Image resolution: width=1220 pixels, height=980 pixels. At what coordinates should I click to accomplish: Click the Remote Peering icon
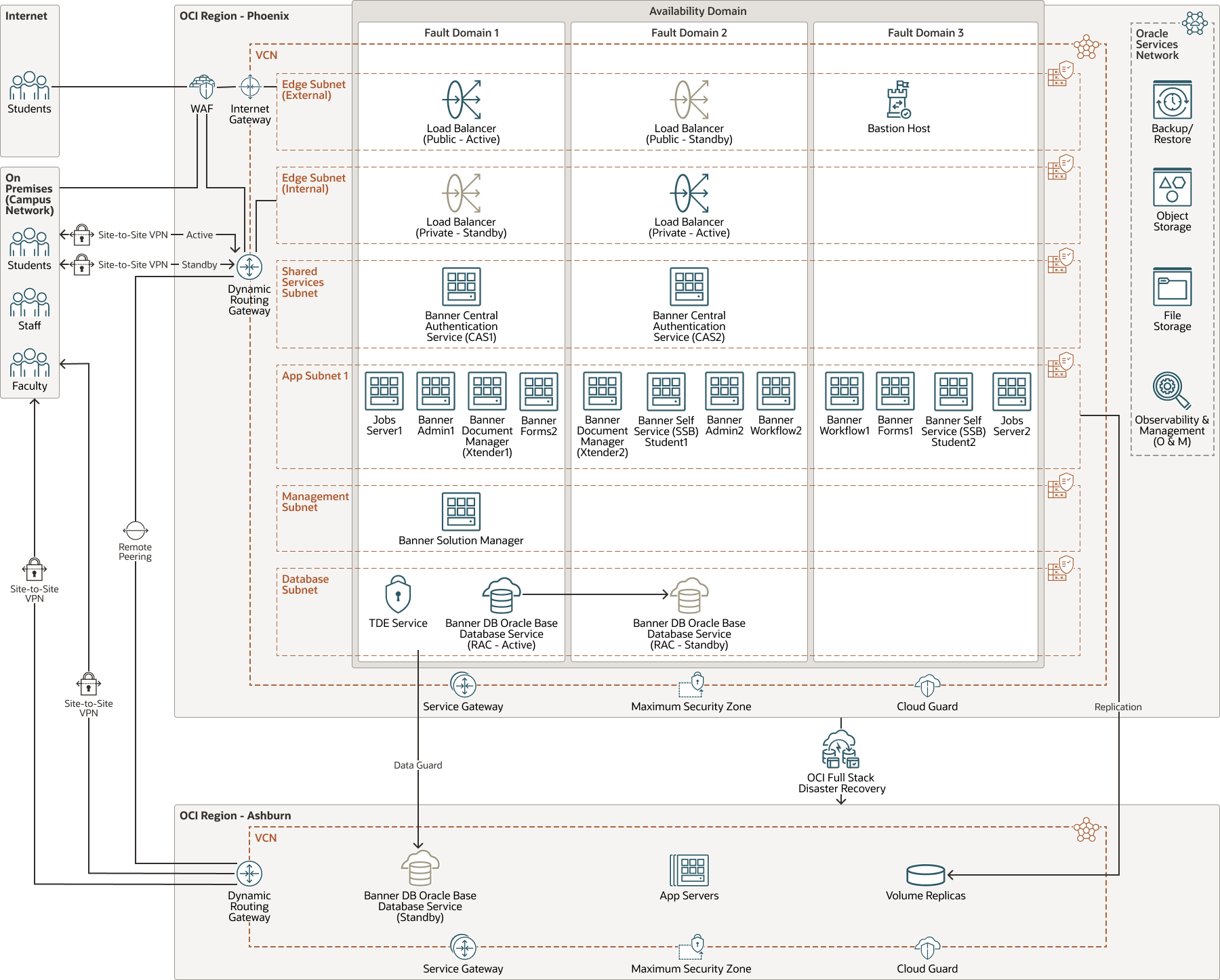pos(135,531)
